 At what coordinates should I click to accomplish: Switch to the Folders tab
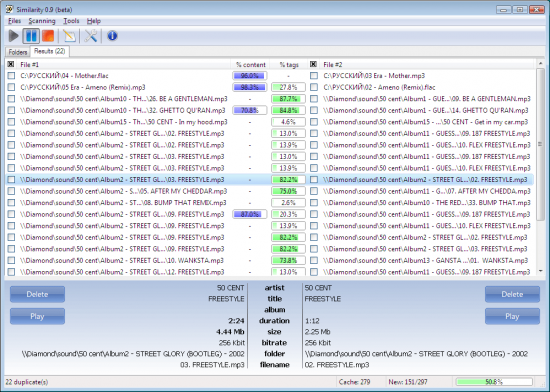pyautogui.click(x=18, y=52)
